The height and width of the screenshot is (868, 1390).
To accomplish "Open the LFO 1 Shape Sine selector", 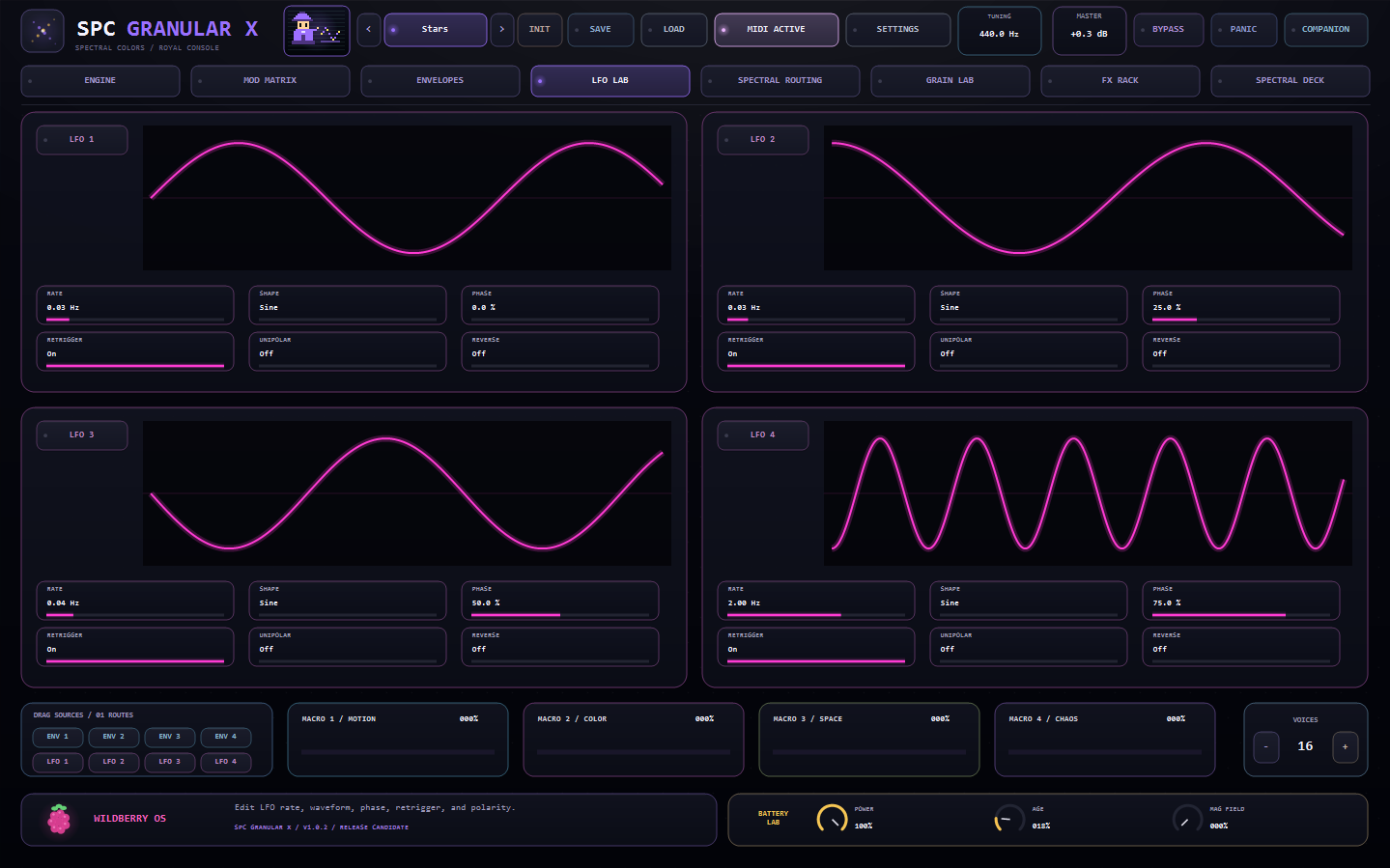I will pyautogui.click(x=348, y=305).
